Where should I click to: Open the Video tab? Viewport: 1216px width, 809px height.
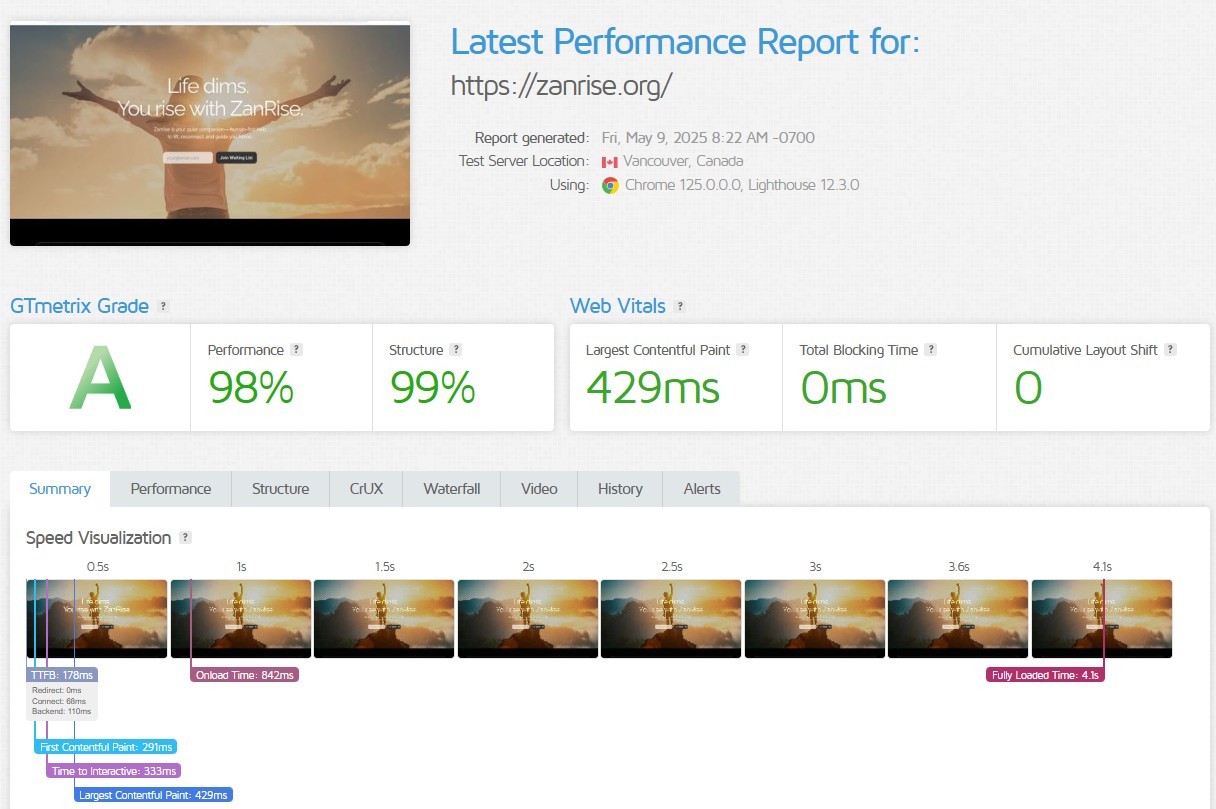pos(539,489)
